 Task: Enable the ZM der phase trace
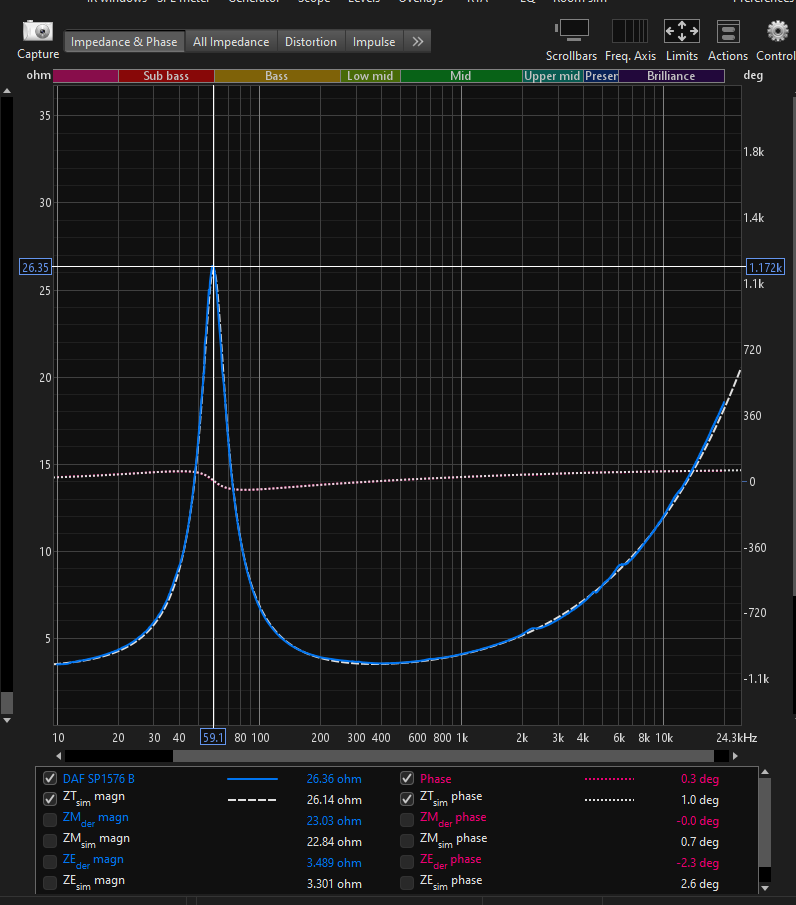(407, 820)
